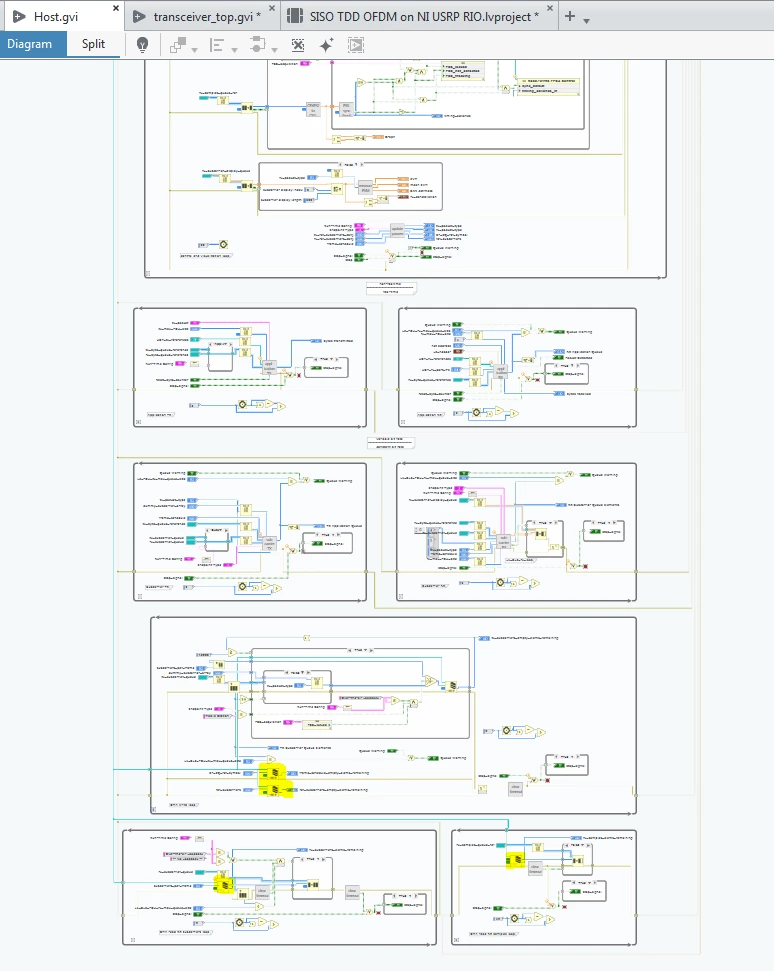Add a new document tab with plus button
Viewport: 774px width, 971px height.
(569, 16)
